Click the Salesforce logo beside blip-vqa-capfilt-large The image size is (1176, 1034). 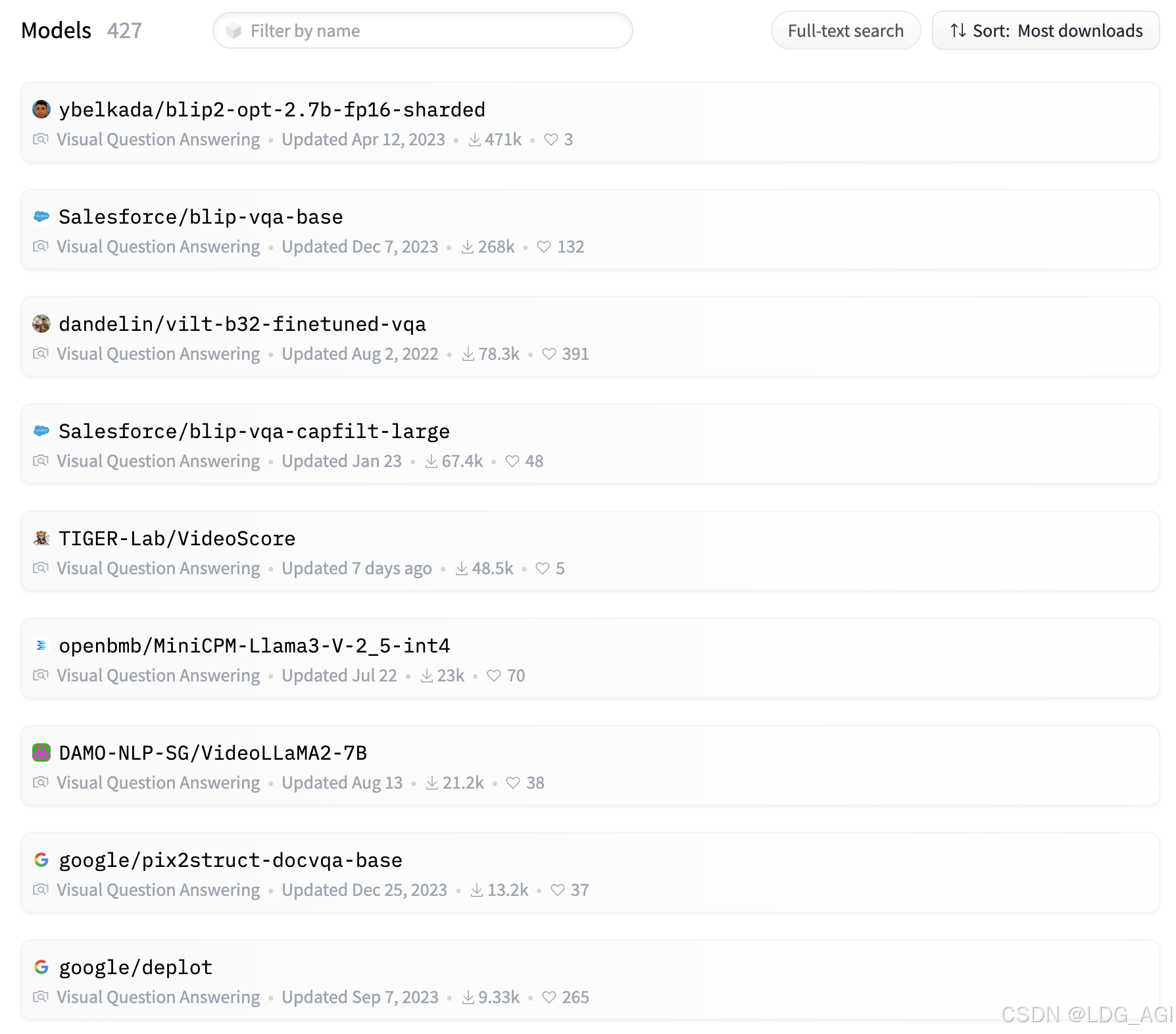pyautogui.click(x=41, y=431)
